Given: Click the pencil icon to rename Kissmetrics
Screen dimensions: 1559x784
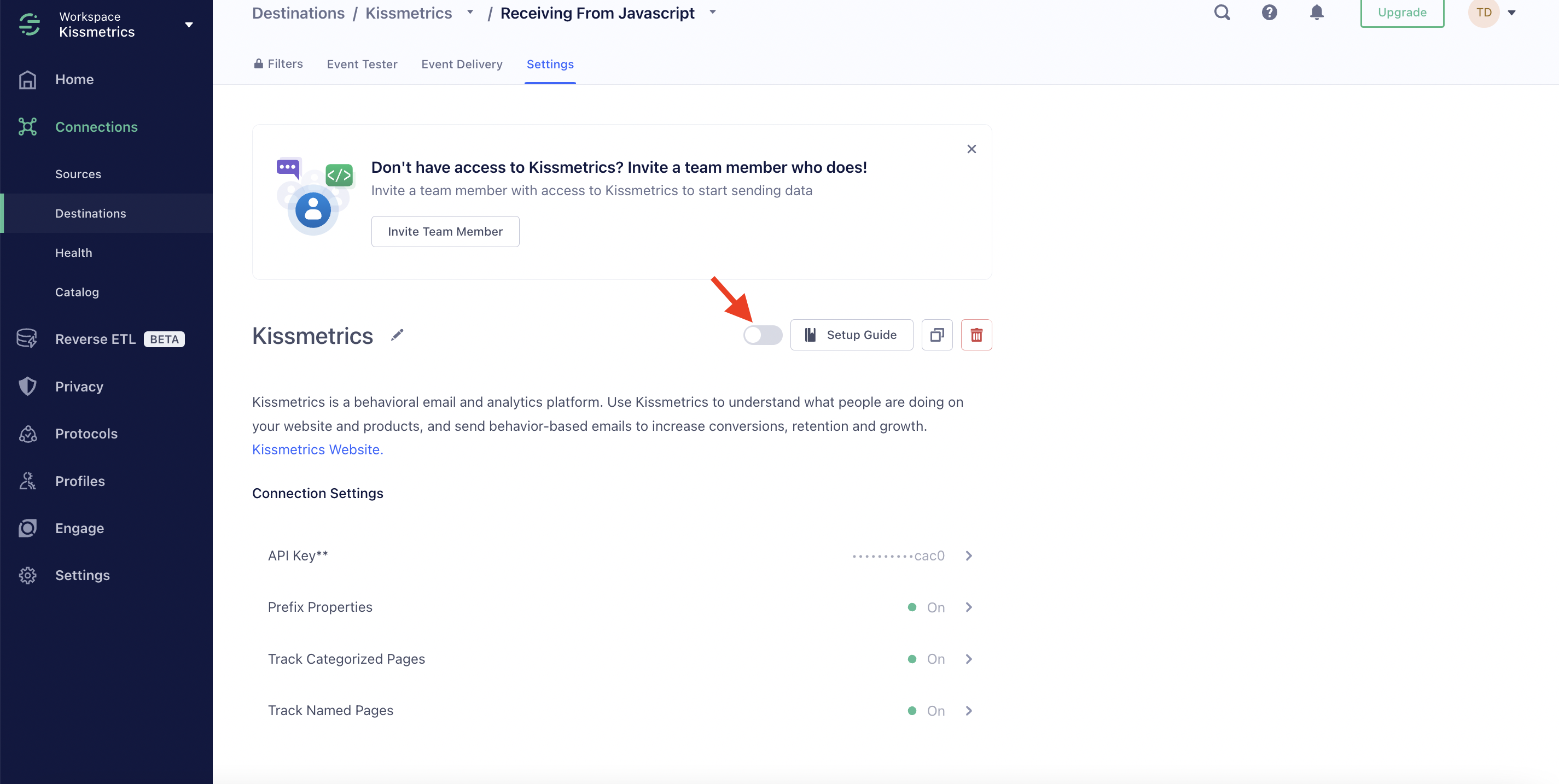Looking at the screenshot, I should point(397,335).
